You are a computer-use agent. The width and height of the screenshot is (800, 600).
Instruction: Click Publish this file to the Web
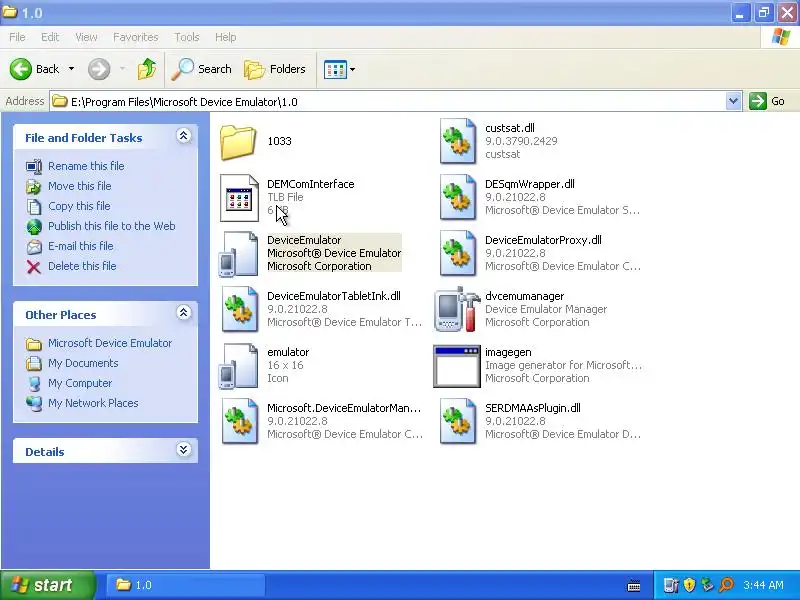coord(112,226)
